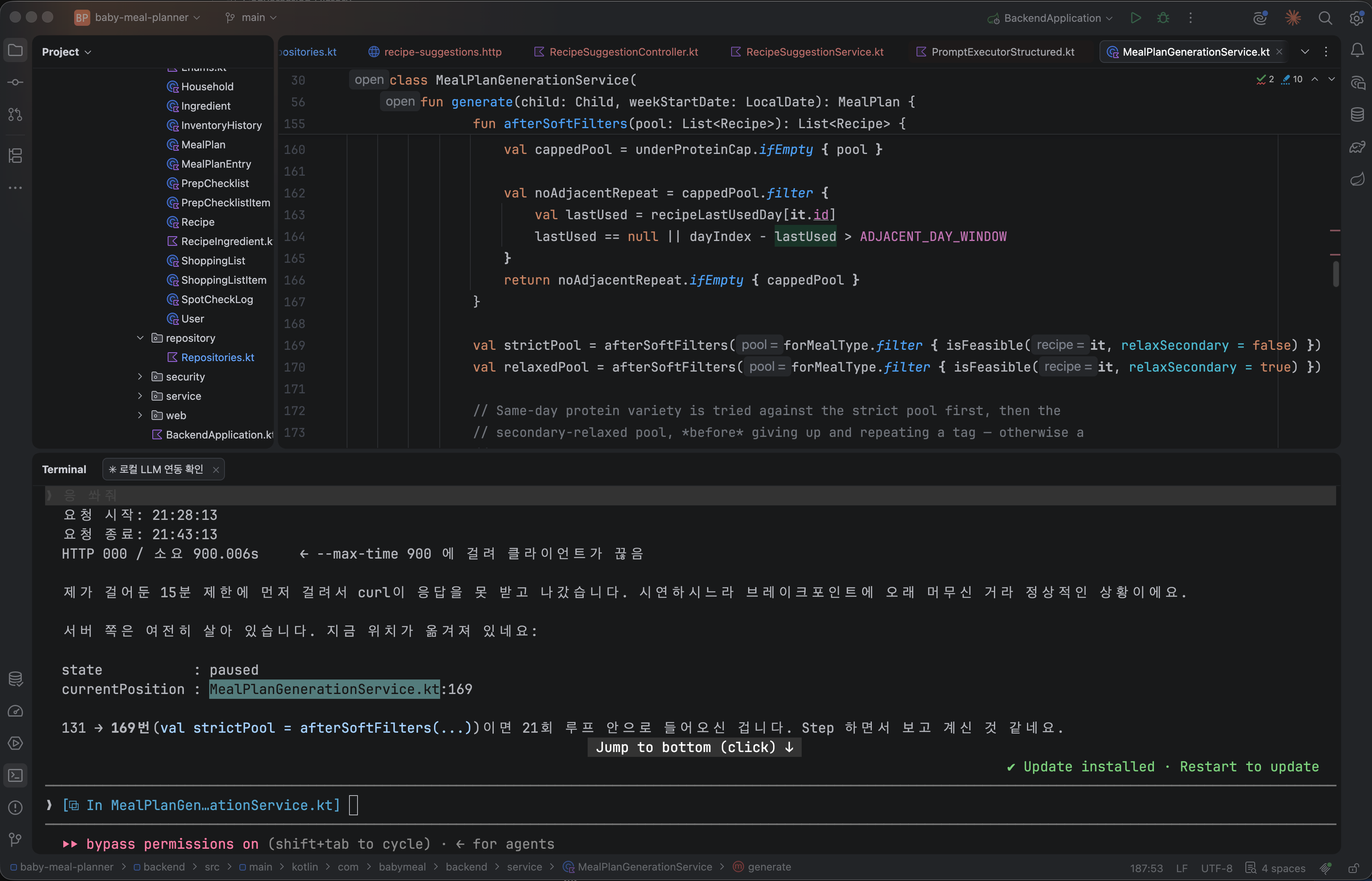The image size is (1372, 881).
Task: Click Restart to update notice
Action: click(1249, 767)
